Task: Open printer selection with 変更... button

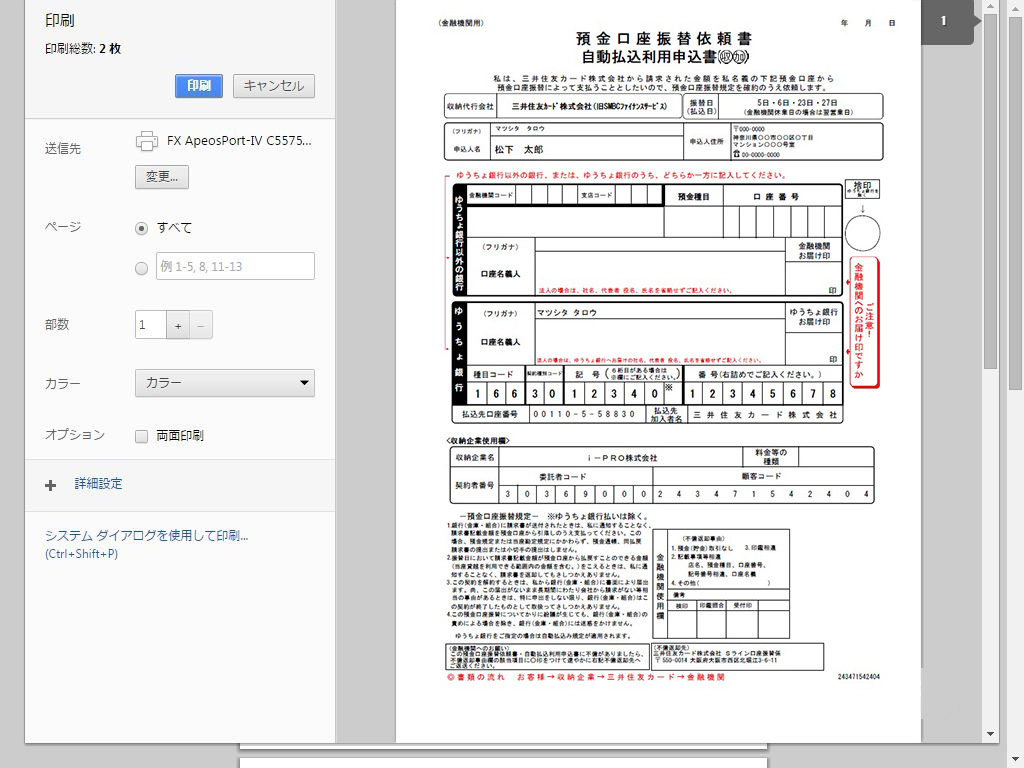Action: click(x=161, y=177)
